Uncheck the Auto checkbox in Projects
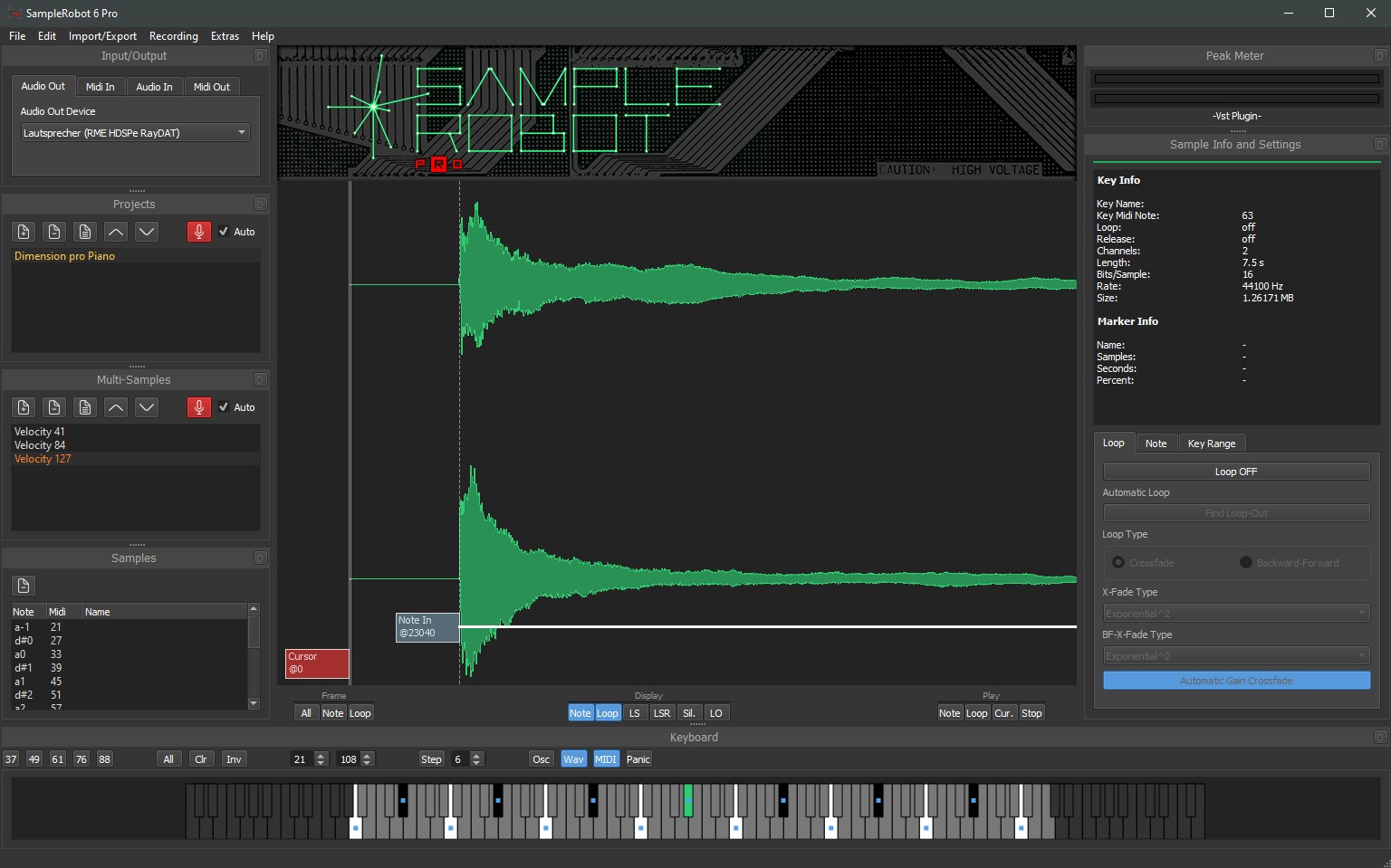 (x=224, y=232)
